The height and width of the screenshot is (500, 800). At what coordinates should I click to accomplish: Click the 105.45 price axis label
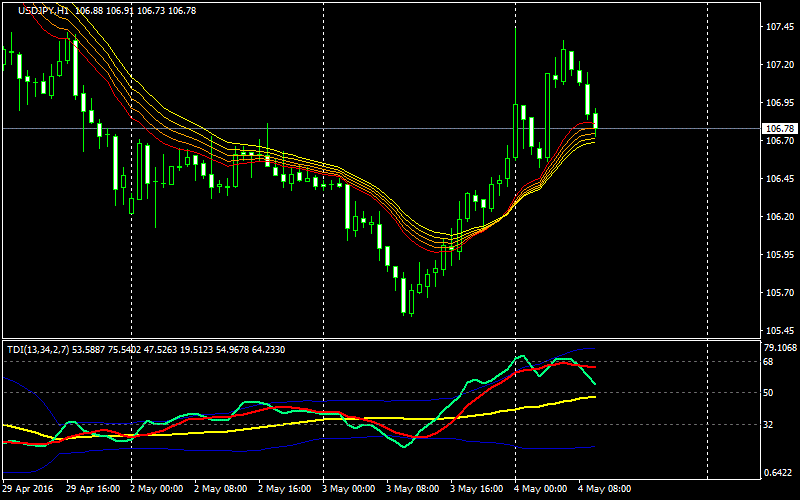pos(780,331)
